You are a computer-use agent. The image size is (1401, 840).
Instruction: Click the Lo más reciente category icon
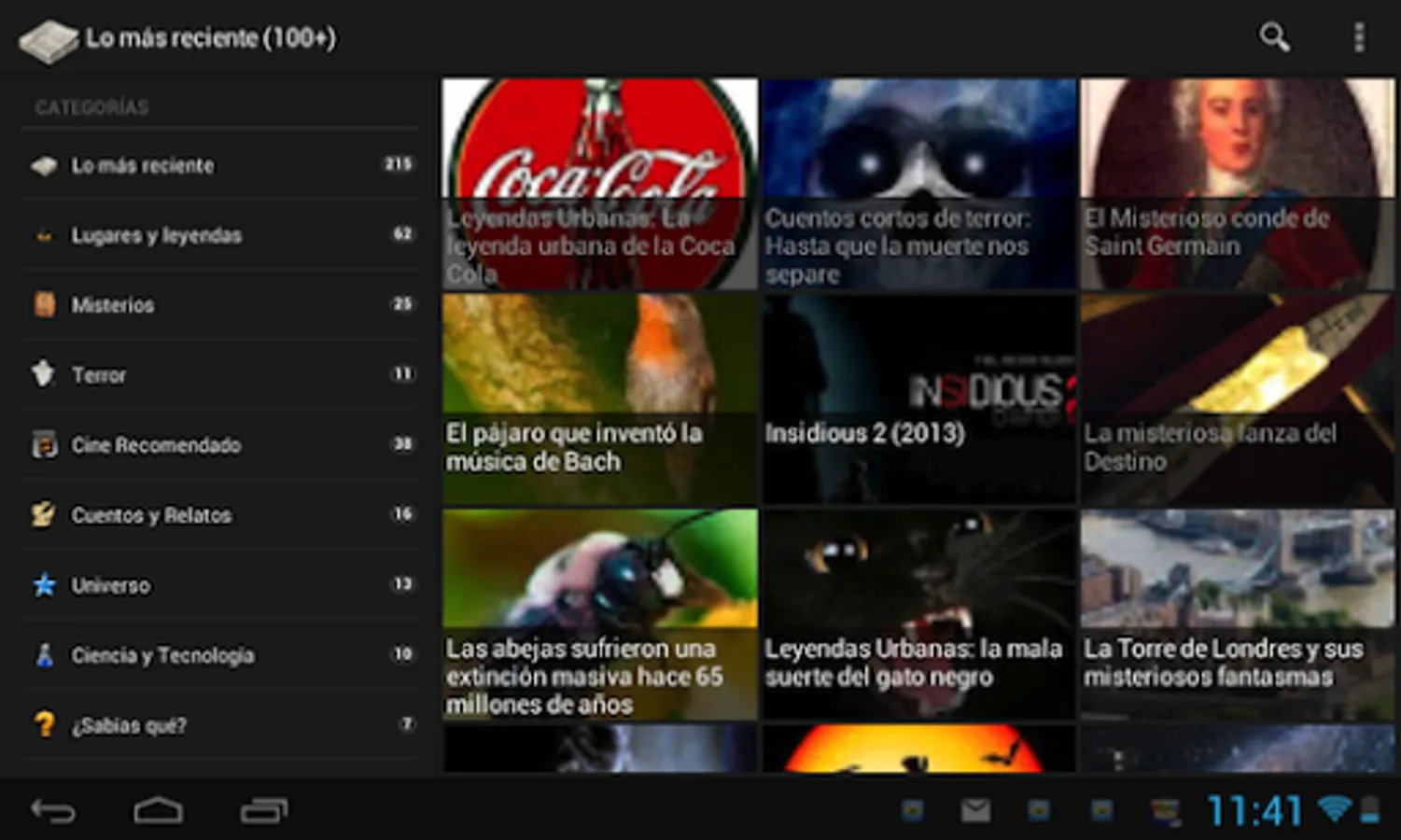tap(44, 165)
